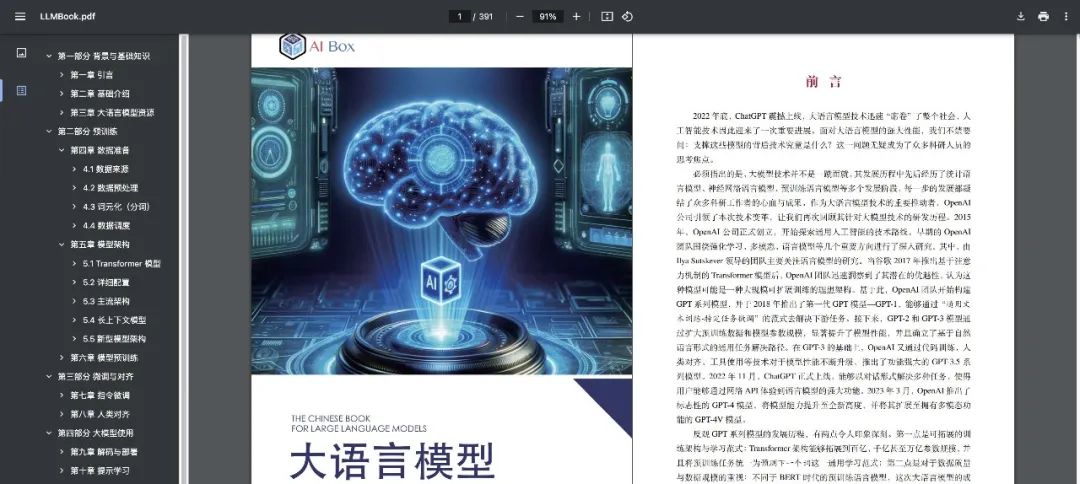Go to 第五章 模型架构 chapter
The image size is (1080, 484).
tap(100, 244)
